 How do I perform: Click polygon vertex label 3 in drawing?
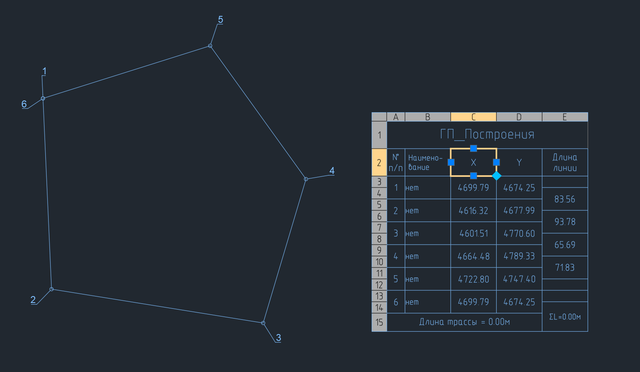278,338
